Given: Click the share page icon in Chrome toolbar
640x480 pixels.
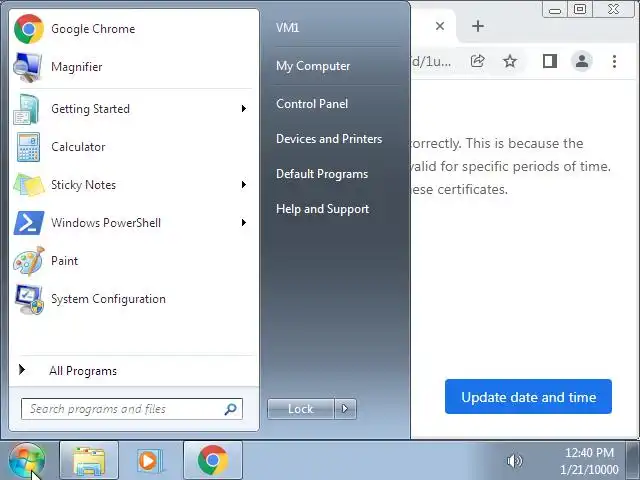Looking at the screenshot, I should tap(478, 61).
